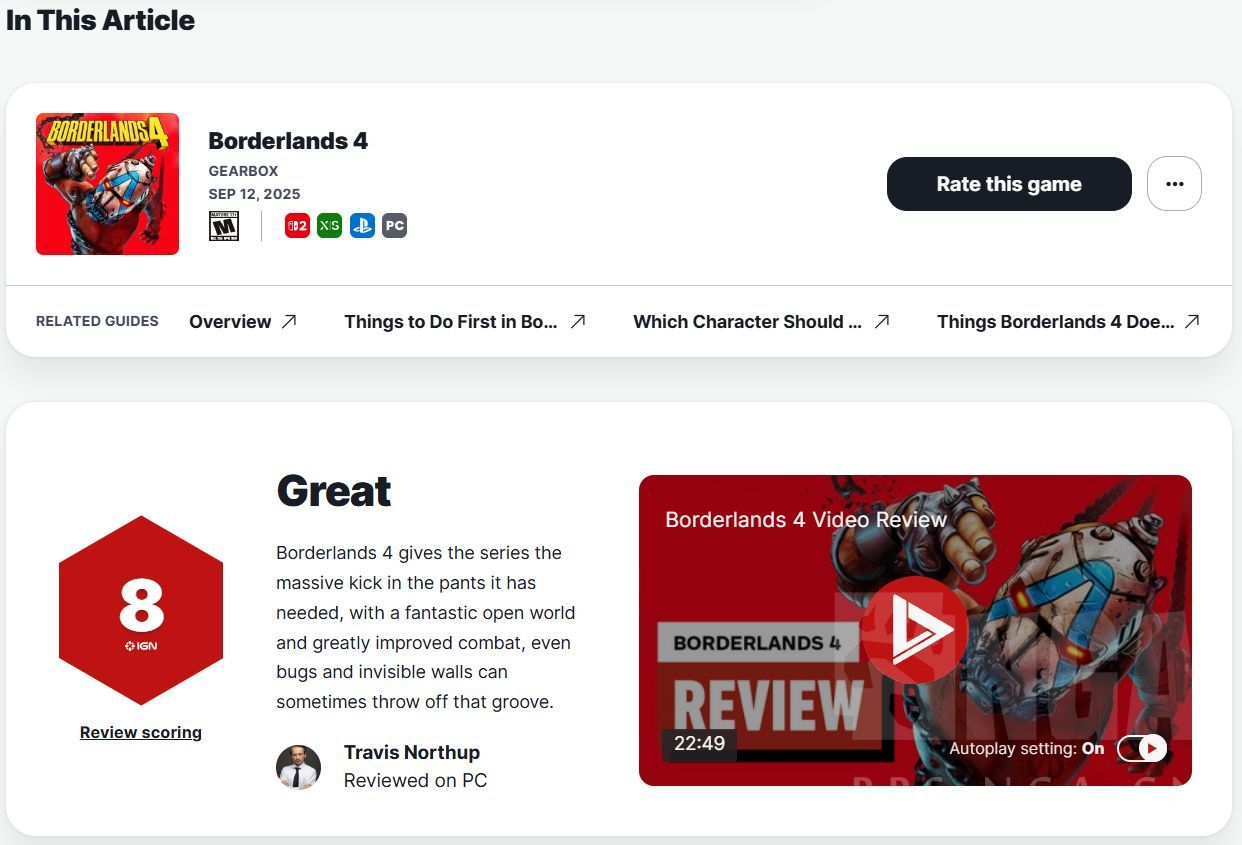Click the Xbox Series X|S platform icon
This screenshot has height=845, width=1242.
click(329, 226)
